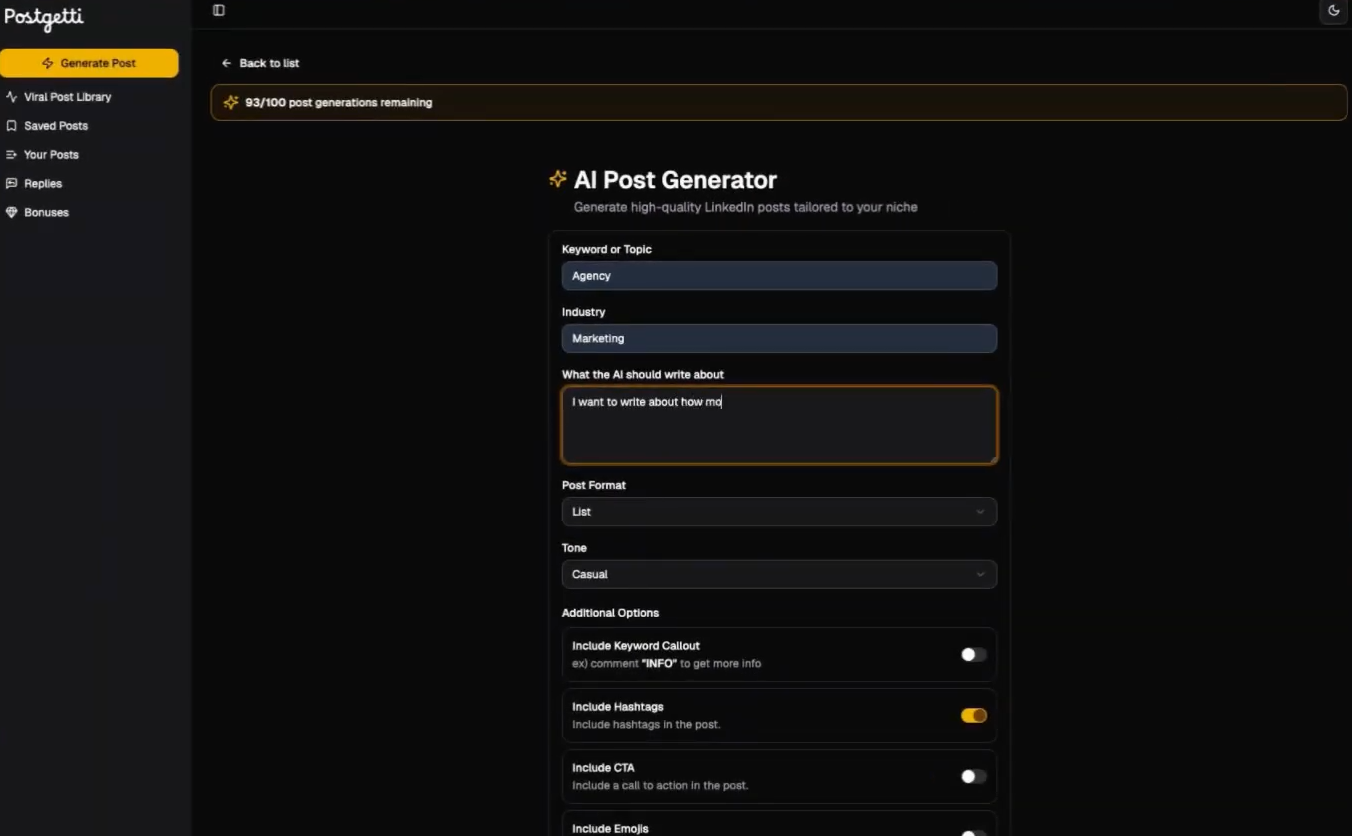Click the dark mode moon icon
The width and height of the screenshot is (1352, 836).
coord(1333,10)
